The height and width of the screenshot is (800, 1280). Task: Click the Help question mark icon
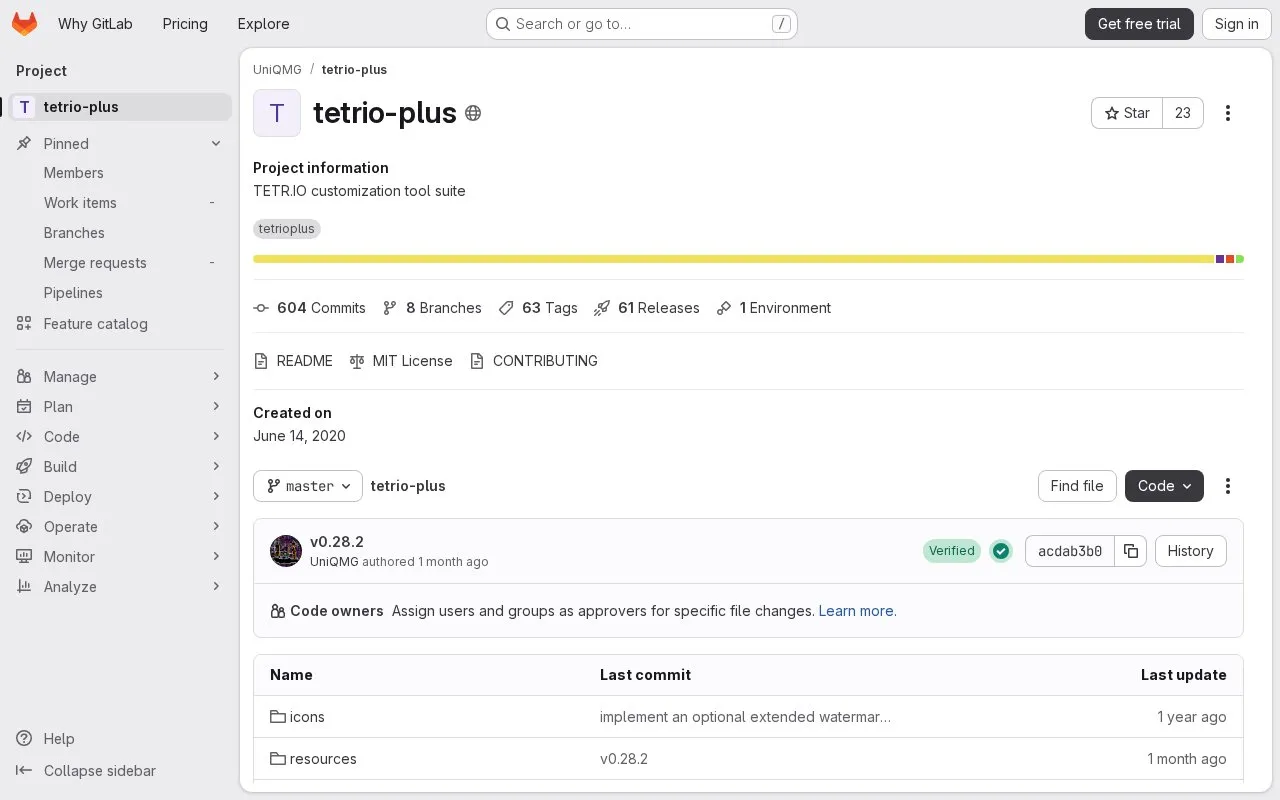tap(24, 739)
